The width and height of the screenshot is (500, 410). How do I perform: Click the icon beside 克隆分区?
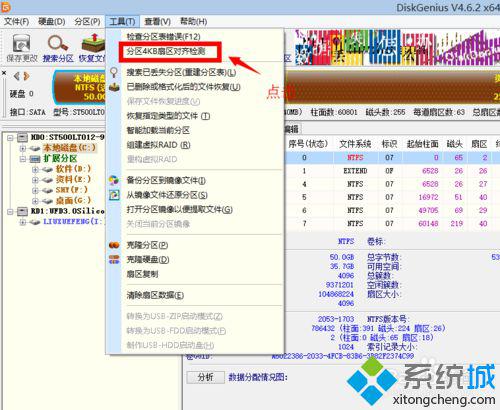114,245
